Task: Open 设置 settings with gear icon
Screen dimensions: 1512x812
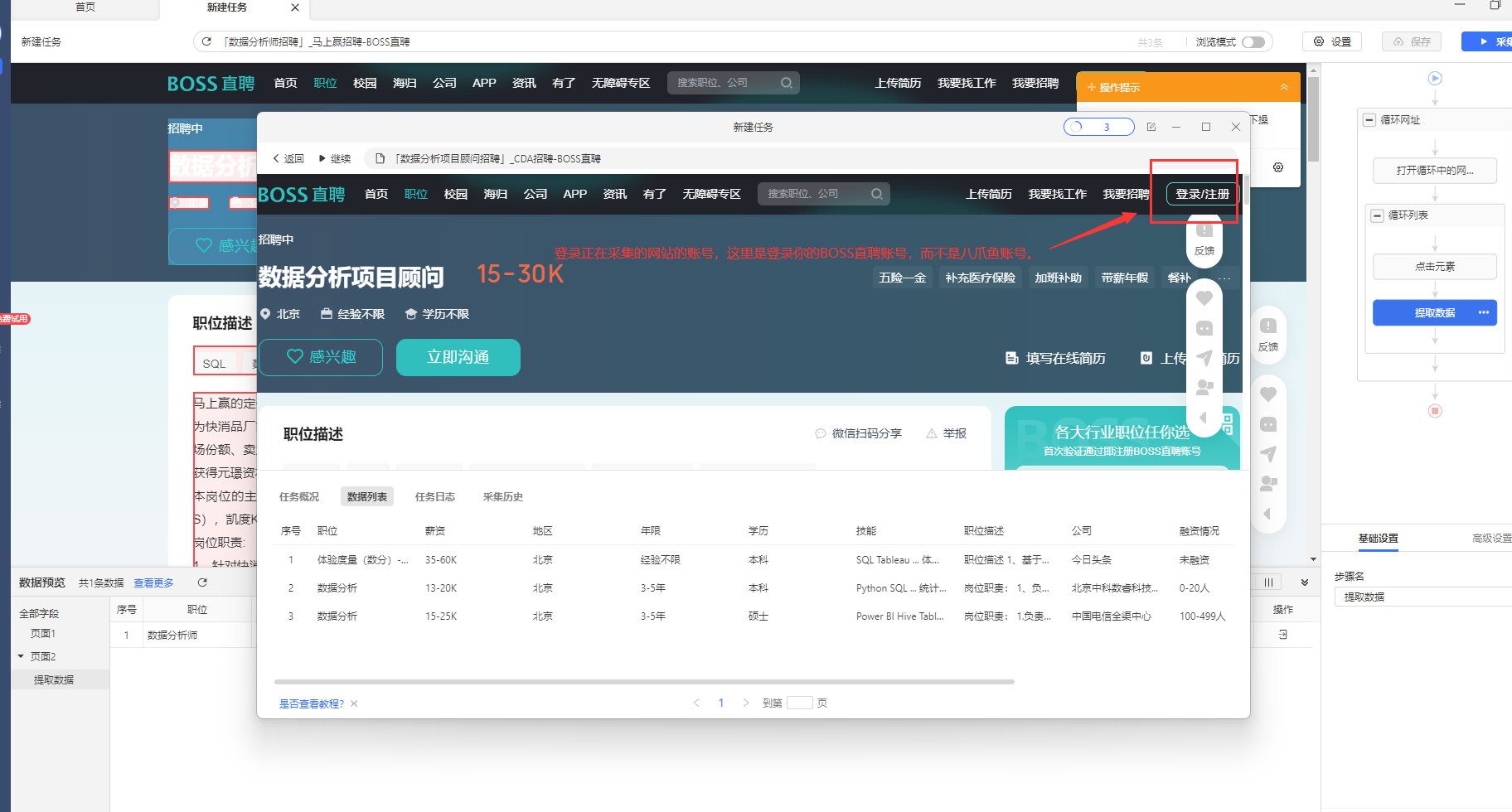Action: [1332, 41]
